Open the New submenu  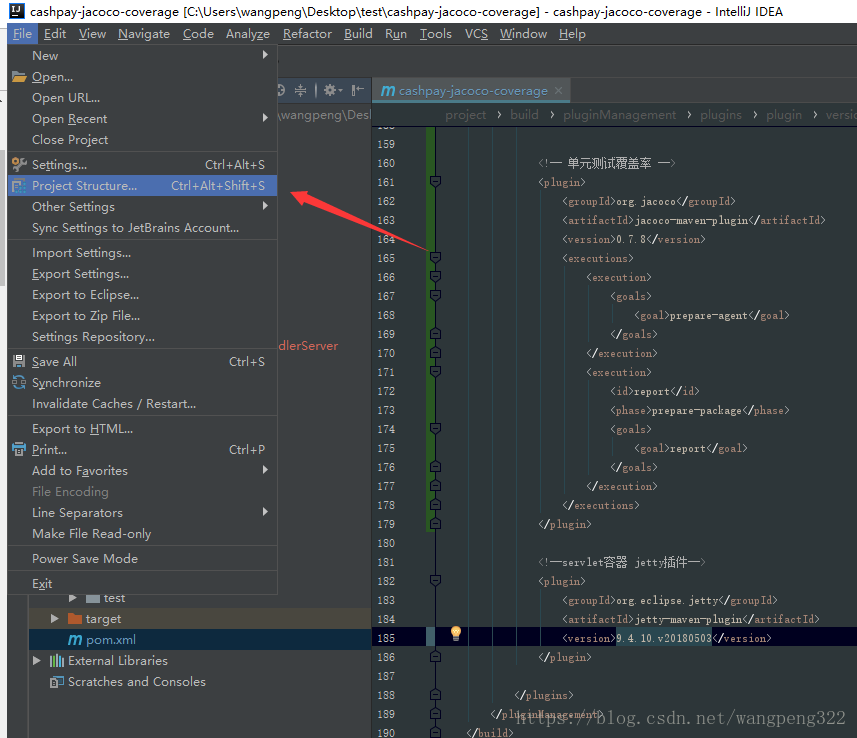143,56
